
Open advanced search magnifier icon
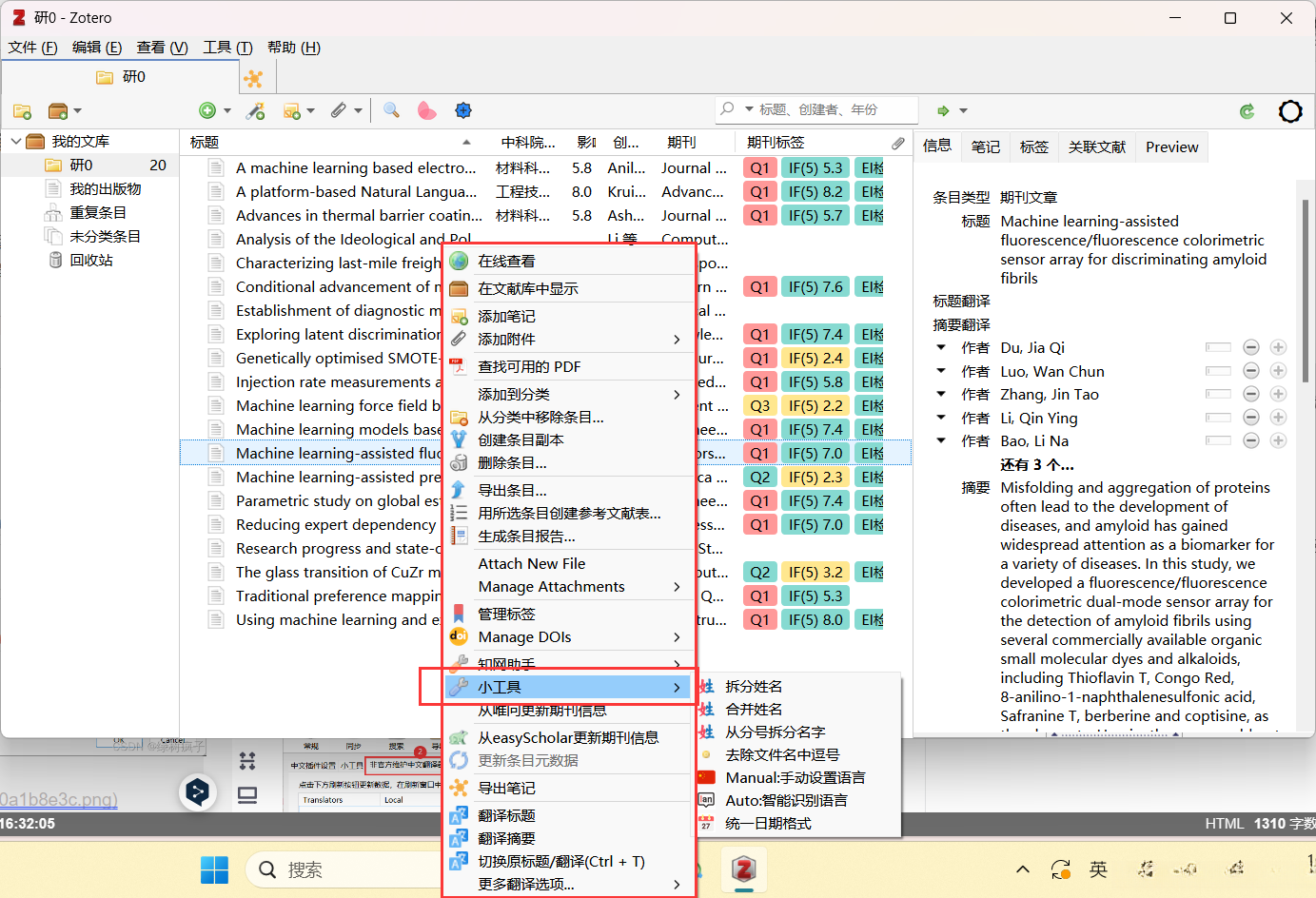(x=391, y=110)
